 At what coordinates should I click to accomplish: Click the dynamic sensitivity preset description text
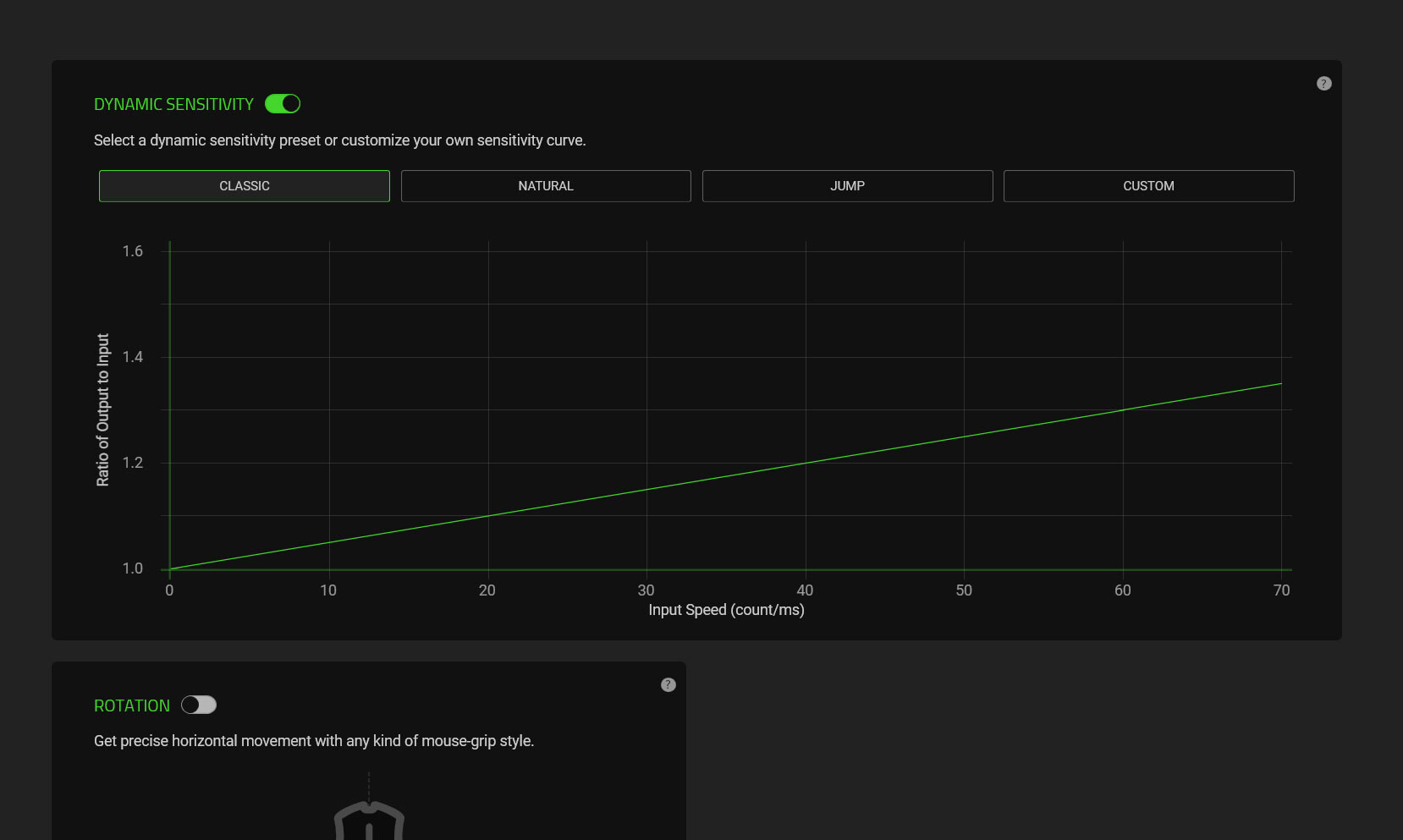click(339, 140)
